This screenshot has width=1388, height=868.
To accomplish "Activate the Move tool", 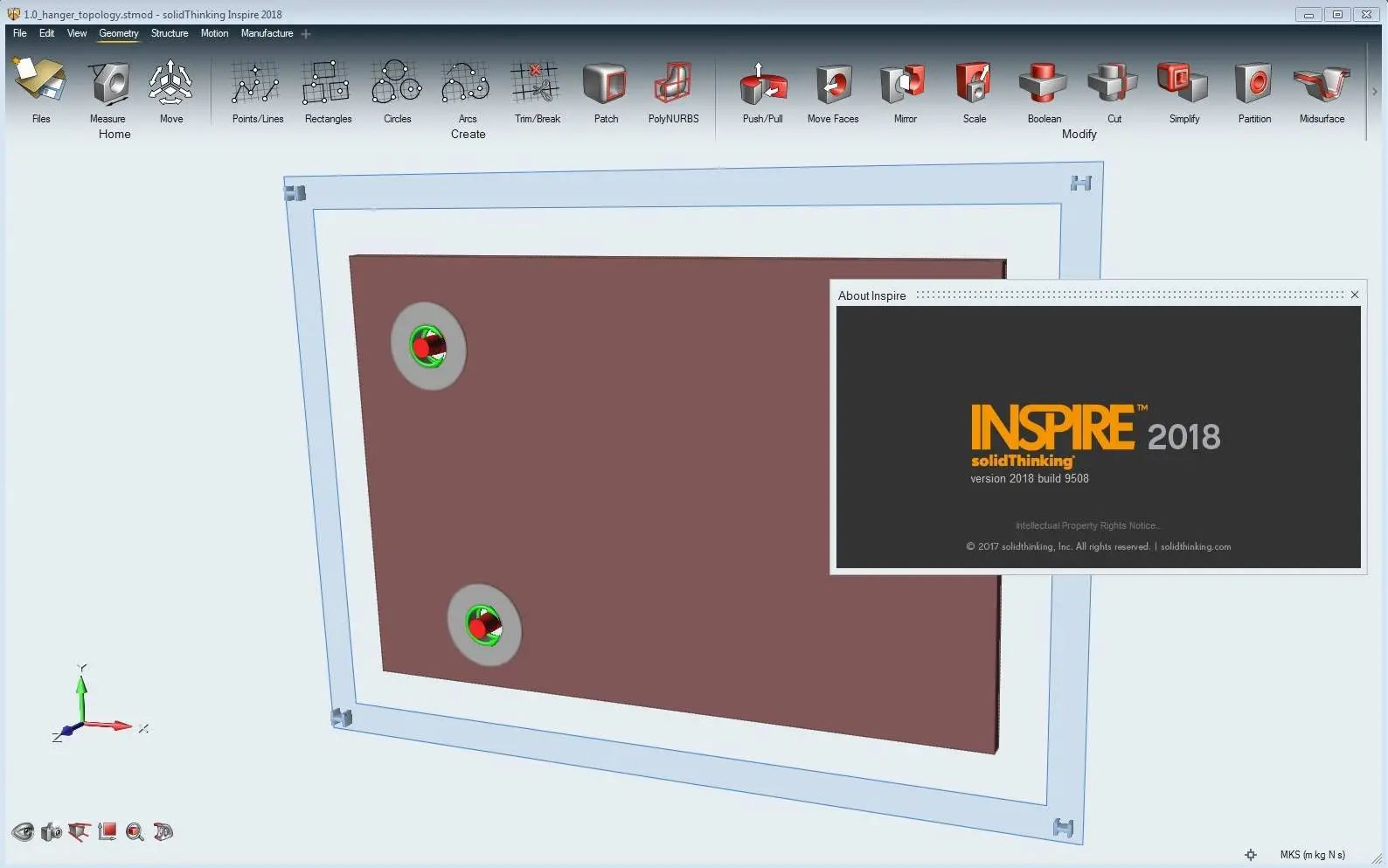I will pyautogui.click(x=171, y=84).
